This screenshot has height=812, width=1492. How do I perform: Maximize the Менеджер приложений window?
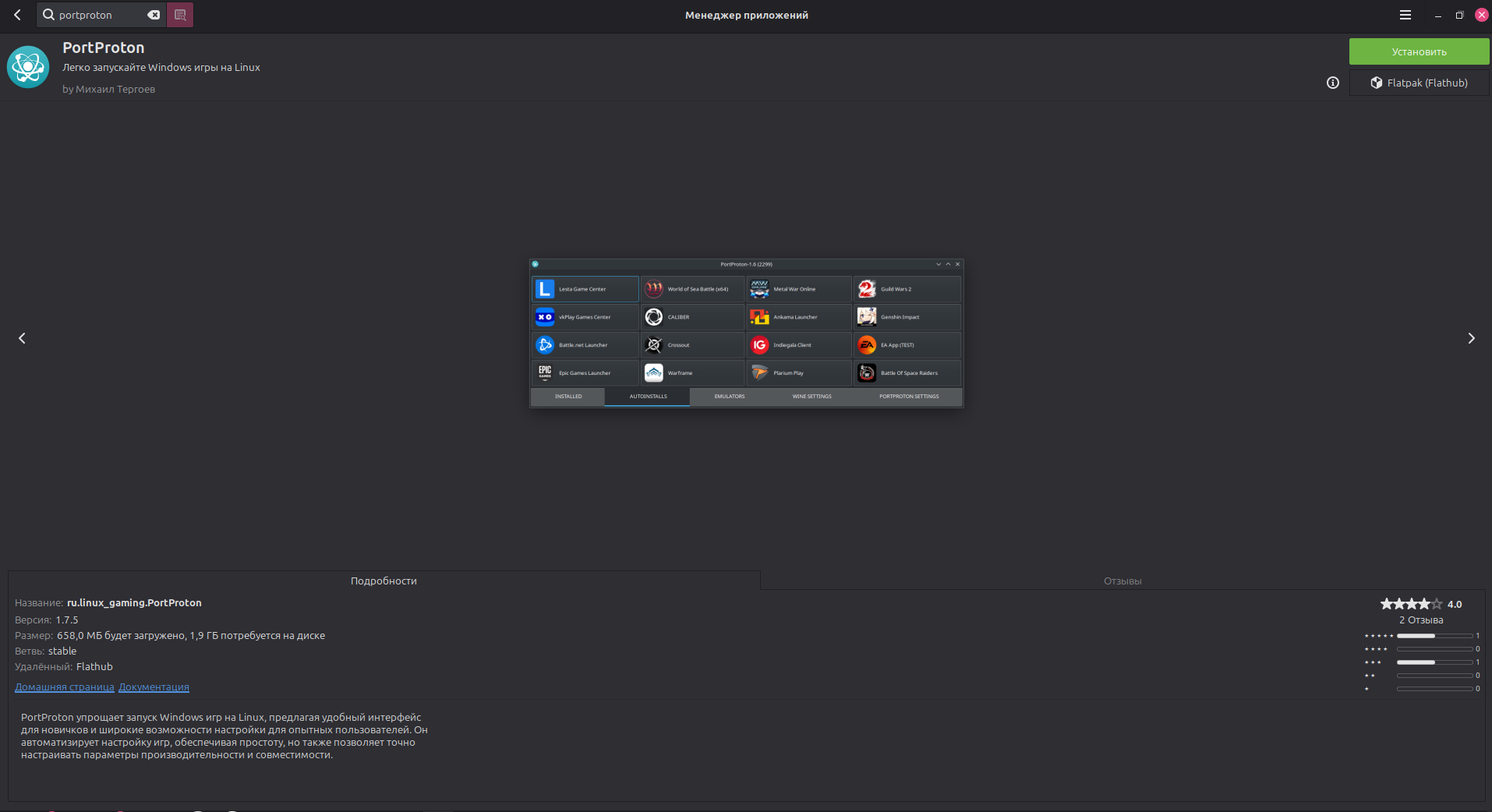pos(1460,15)
